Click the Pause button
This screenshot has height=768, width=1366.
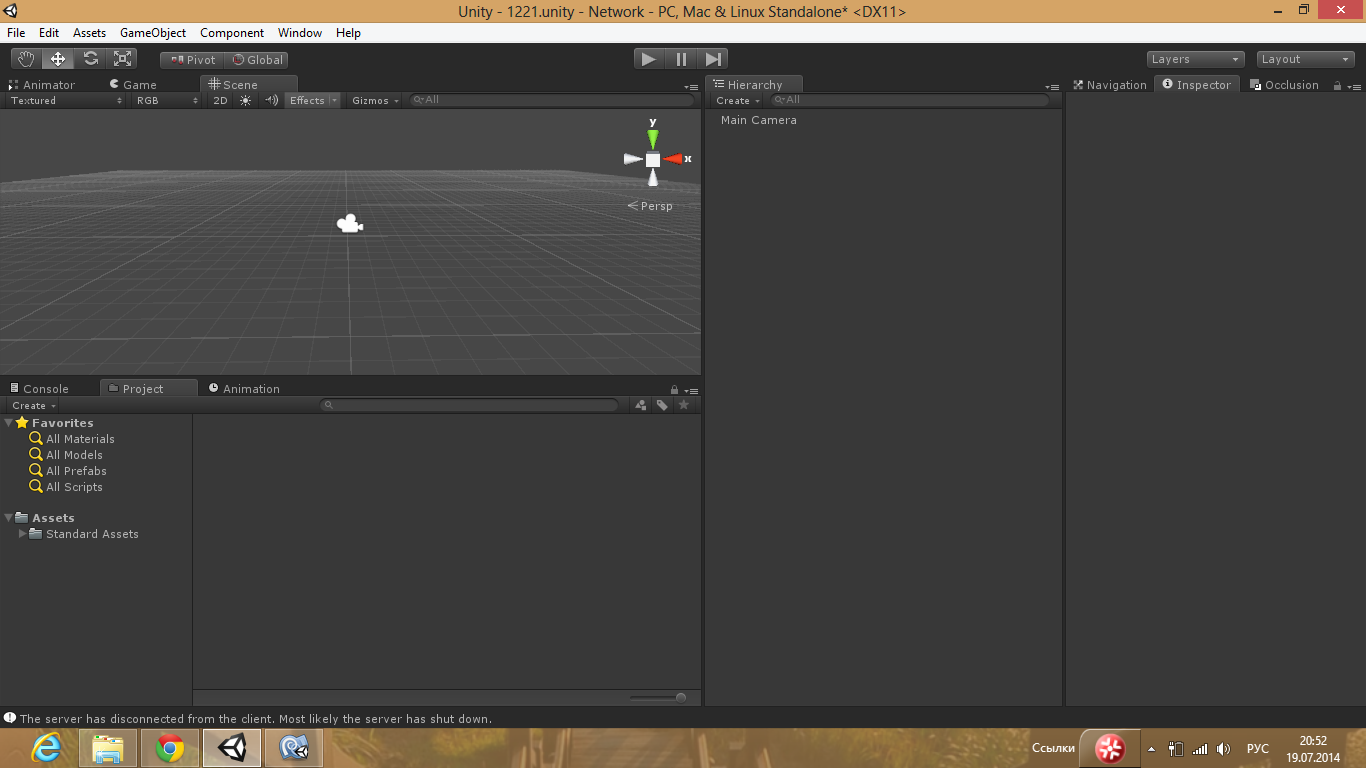point(681,59)
